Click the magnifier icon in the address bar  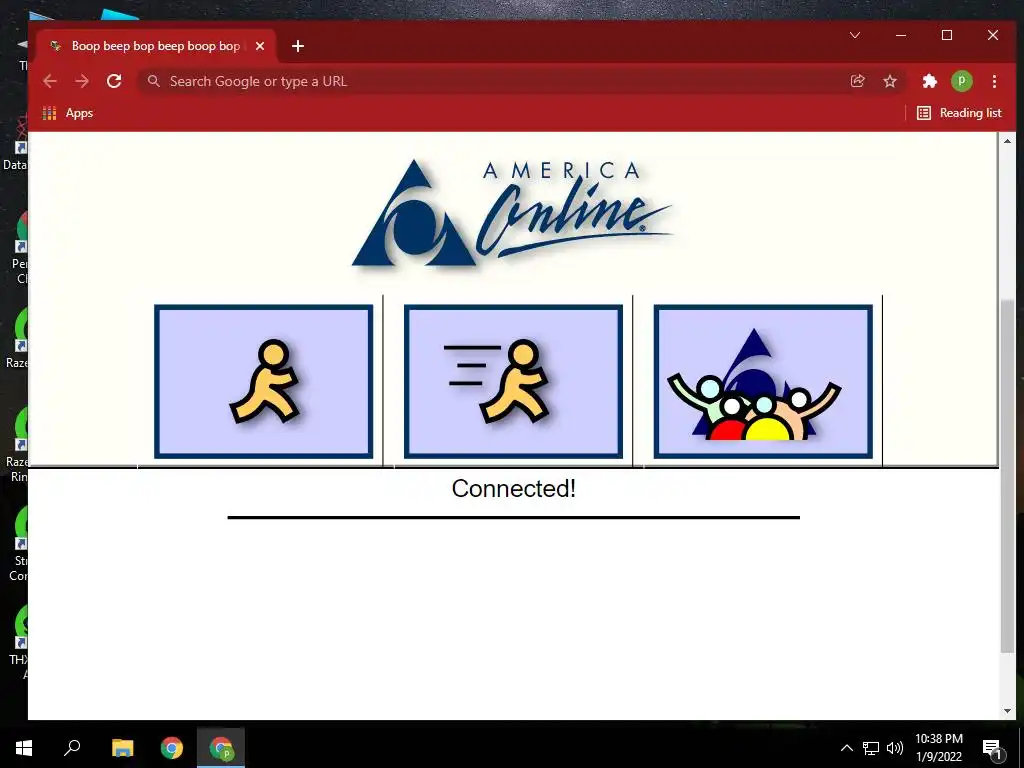point(153,81)
